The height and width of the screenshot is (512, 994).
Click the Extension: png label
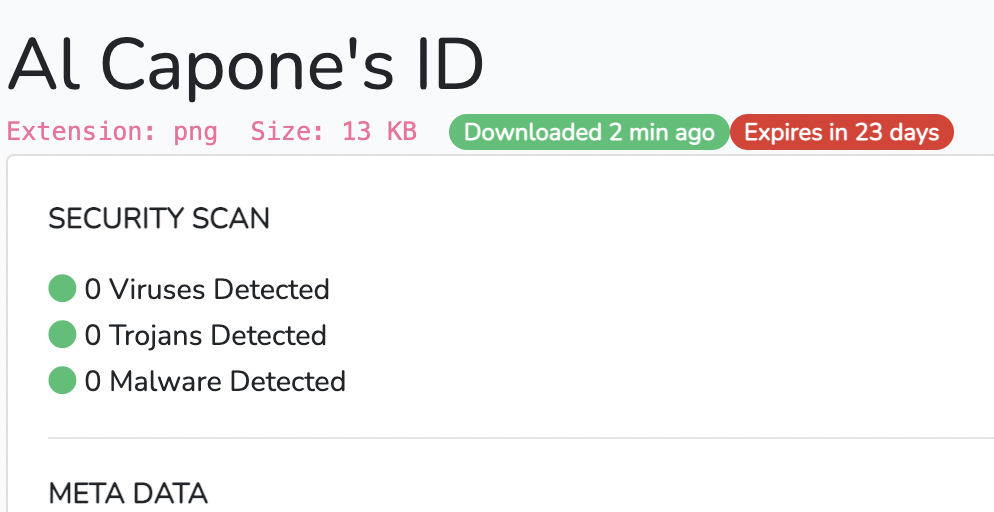(112, 132)
